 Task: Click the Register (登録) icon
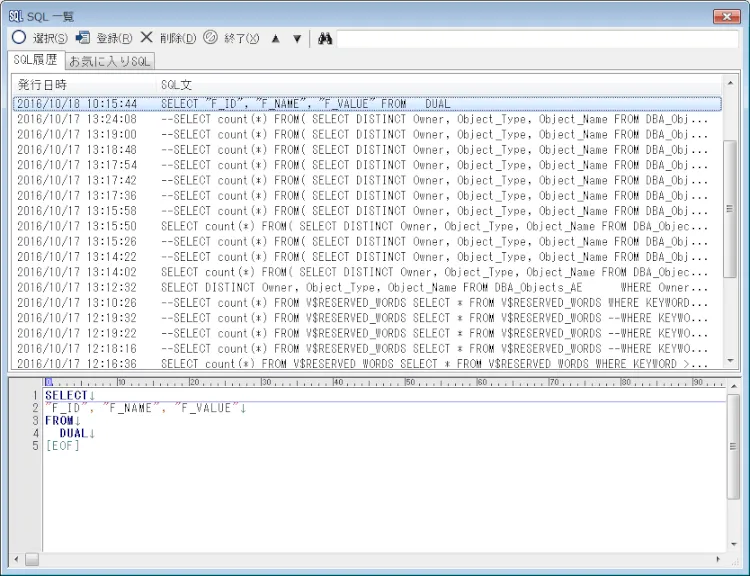83,37
